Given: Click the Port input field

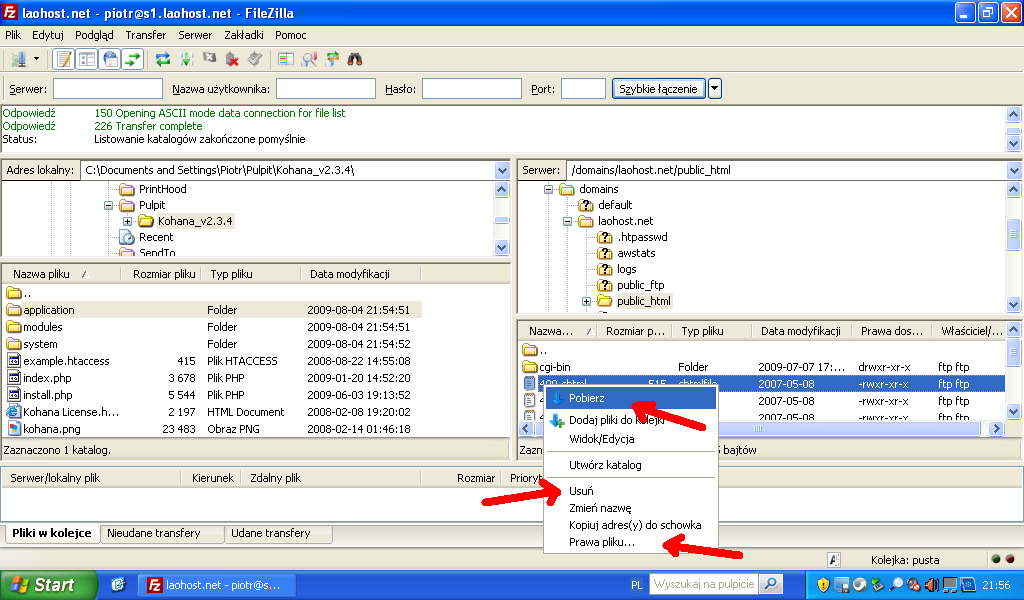Looking at the screenshot, I should [x=583, y=89].
